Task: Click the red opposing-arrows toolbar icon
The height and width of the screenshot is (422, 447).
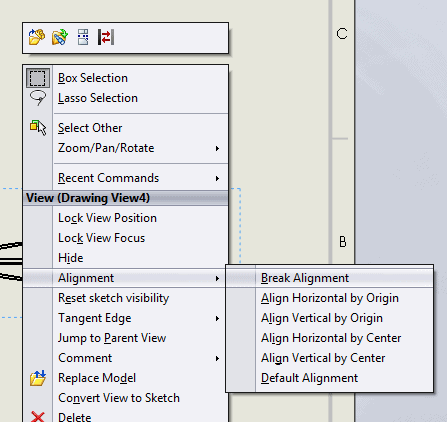Action: [106, 37]
